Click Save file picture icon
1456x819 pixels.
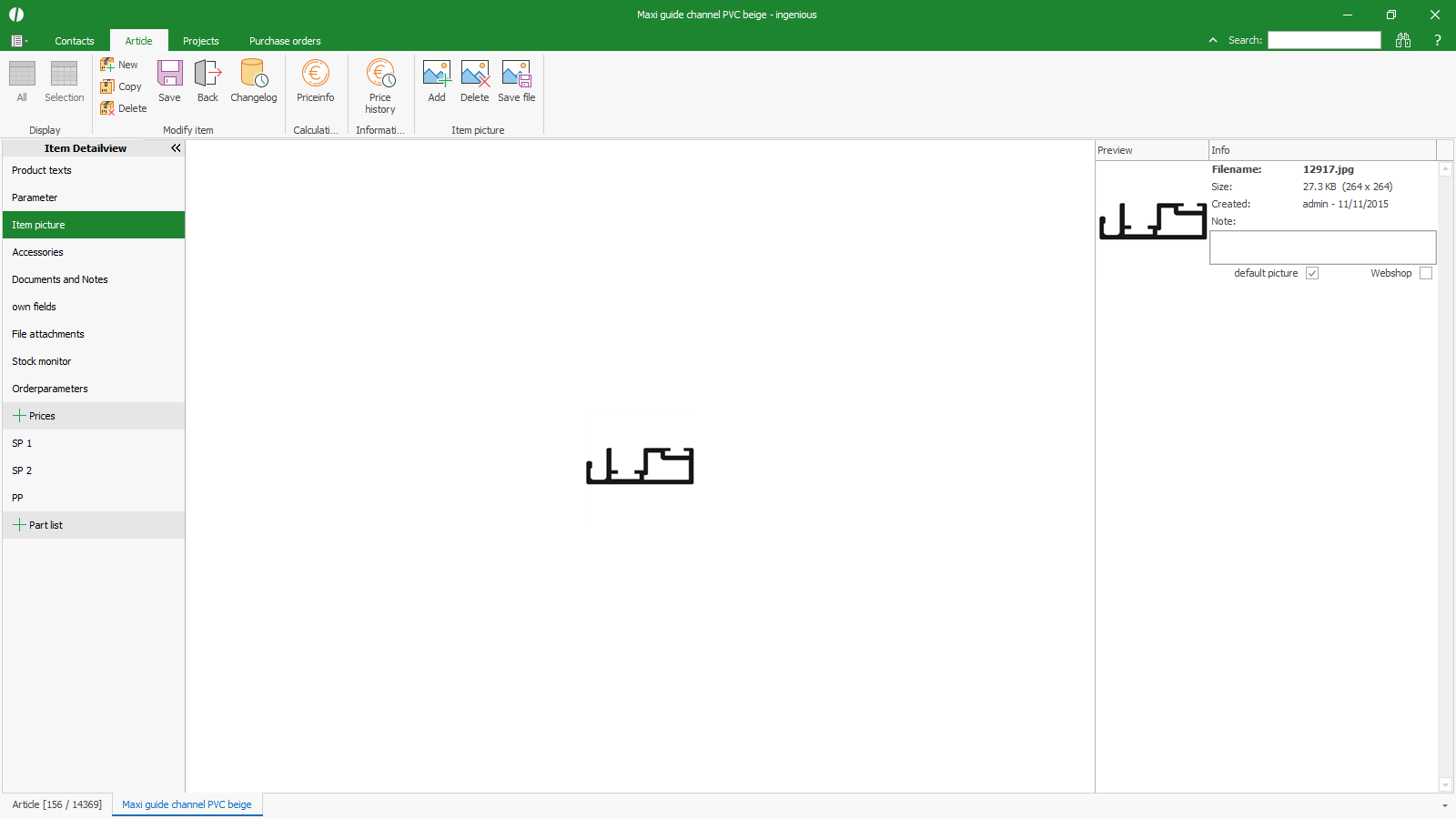click(x=516, y=80)
